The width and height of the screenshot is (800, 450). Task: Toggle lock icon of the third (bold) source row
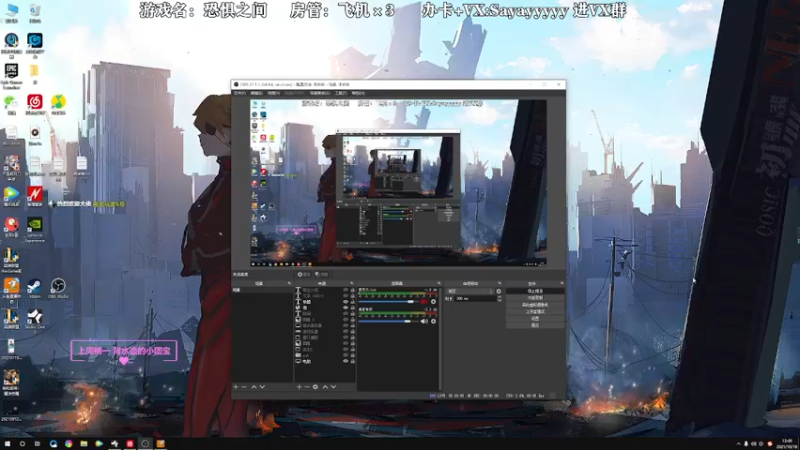click(x=353, y=302)
